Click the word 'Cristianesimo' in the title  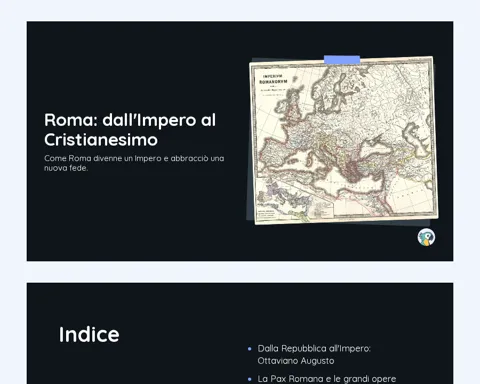pos(101,140)
